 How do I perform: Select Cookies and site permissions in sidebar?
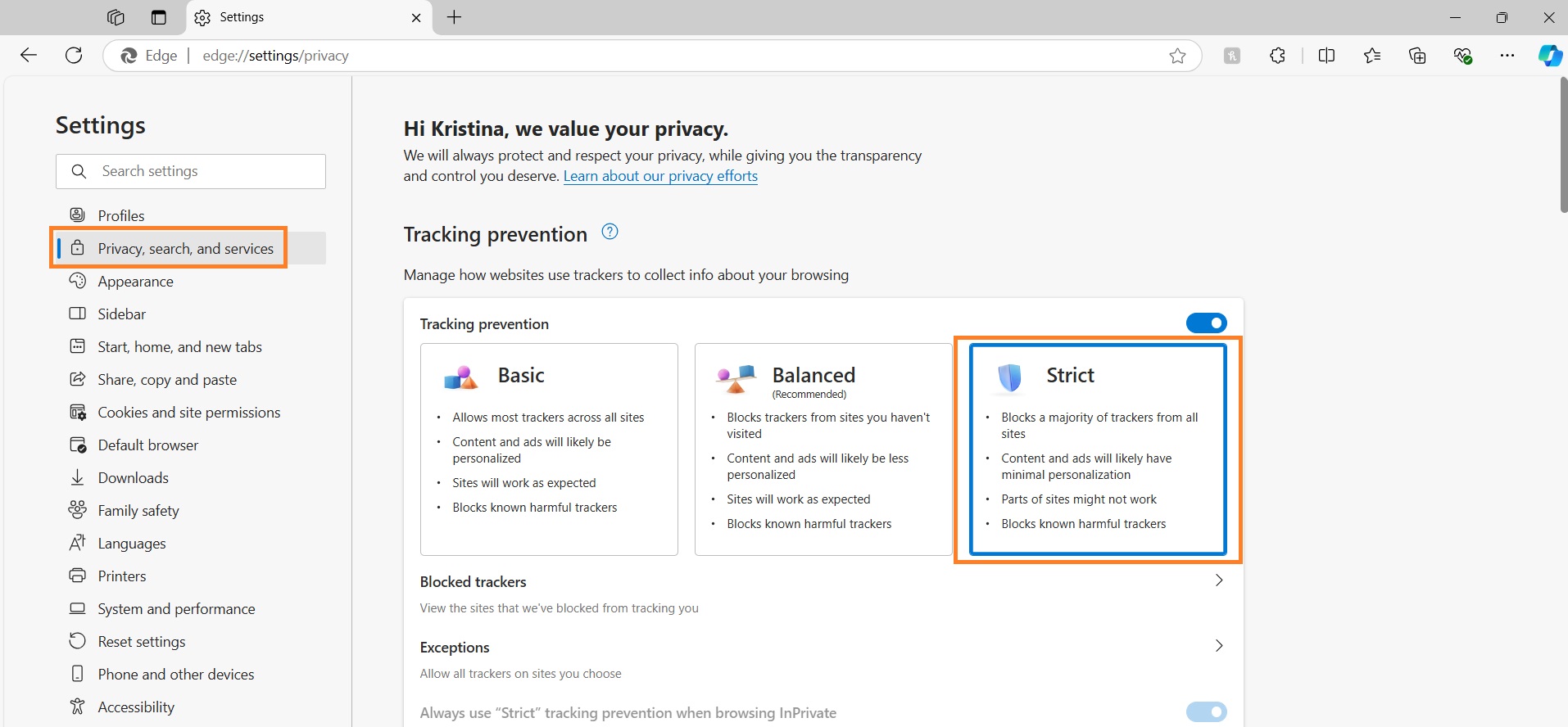click(x=188, y=412)
